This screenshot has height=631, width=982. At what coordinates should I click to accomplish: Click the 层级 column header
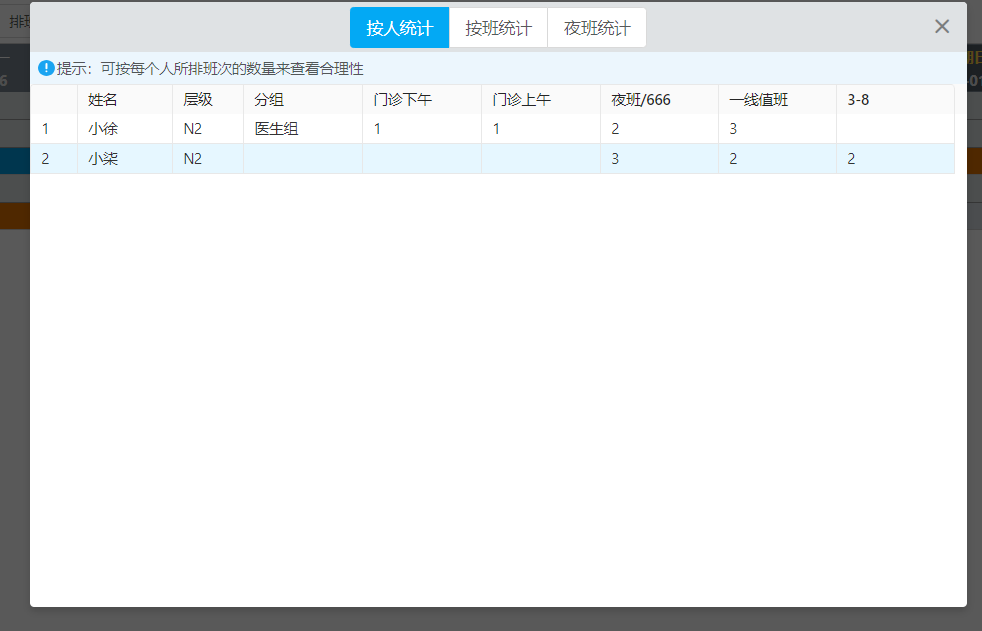(x=208, y=100)
